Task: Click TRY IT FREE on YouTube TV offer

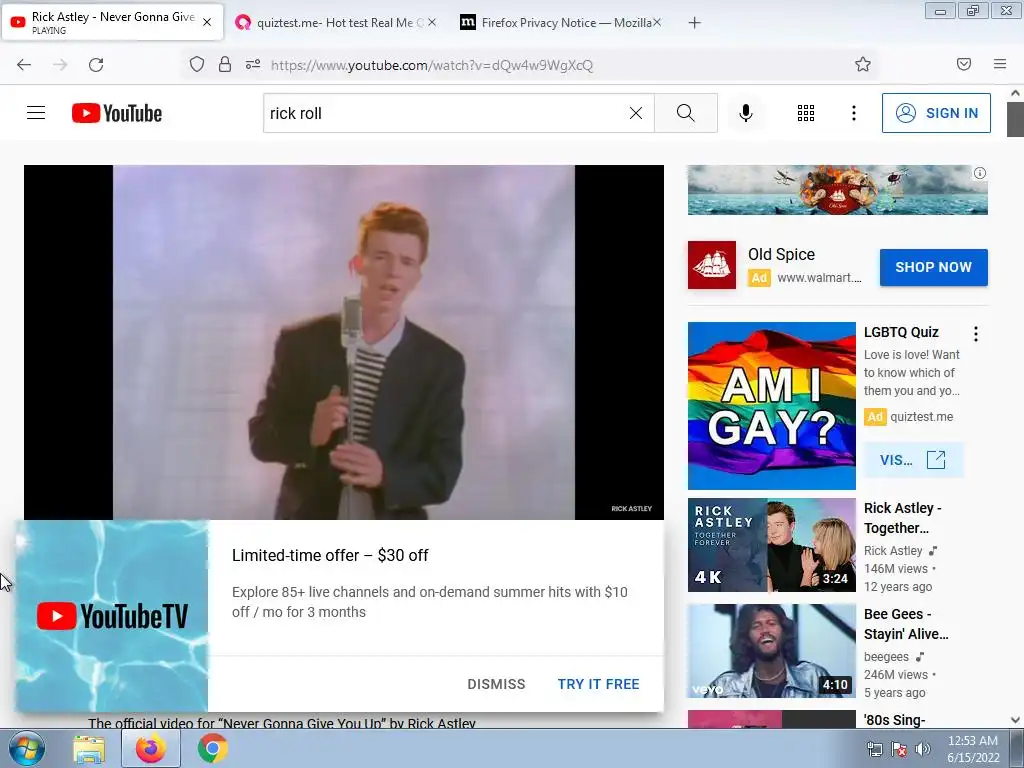Action: click(598, 684)
